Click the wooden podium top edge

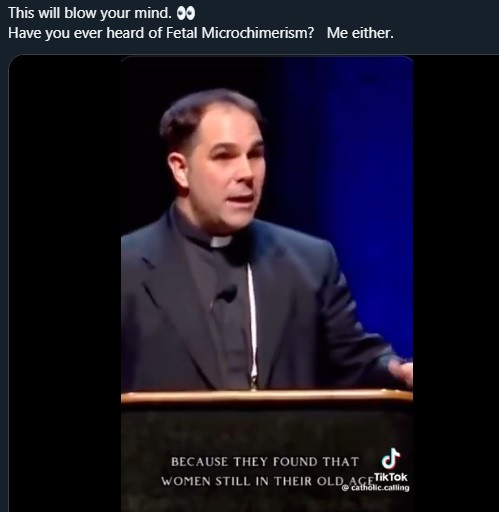click(x=267, y=397)
